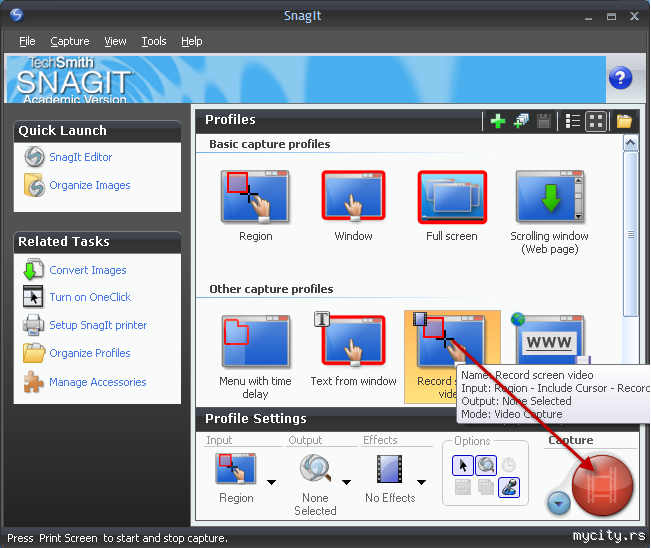Expand the Input dropdown arrow
651x548 pixels.
coord(272,482)
